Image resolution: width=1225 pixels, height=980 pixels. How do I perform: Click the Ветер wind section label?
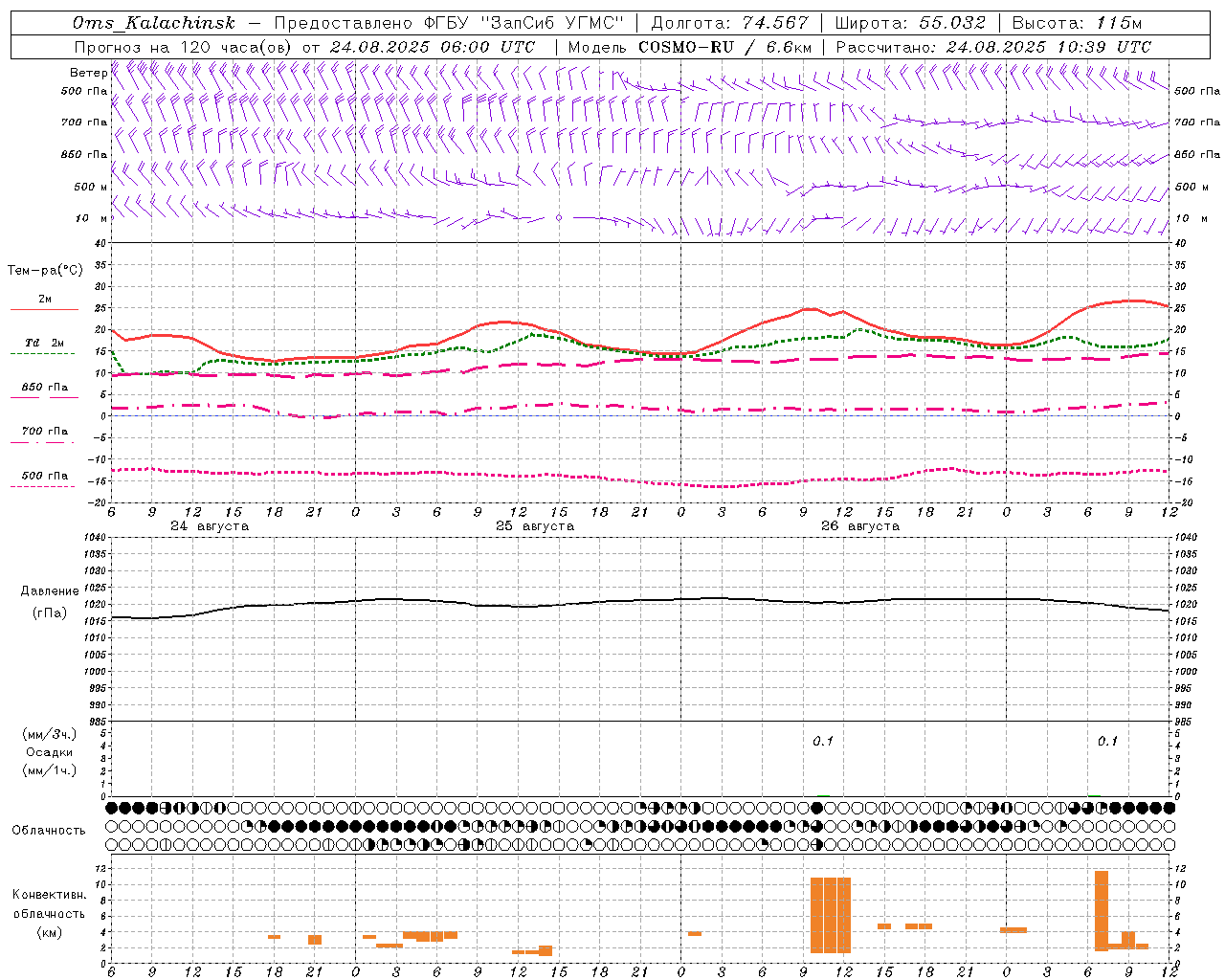tap(88, 73)
